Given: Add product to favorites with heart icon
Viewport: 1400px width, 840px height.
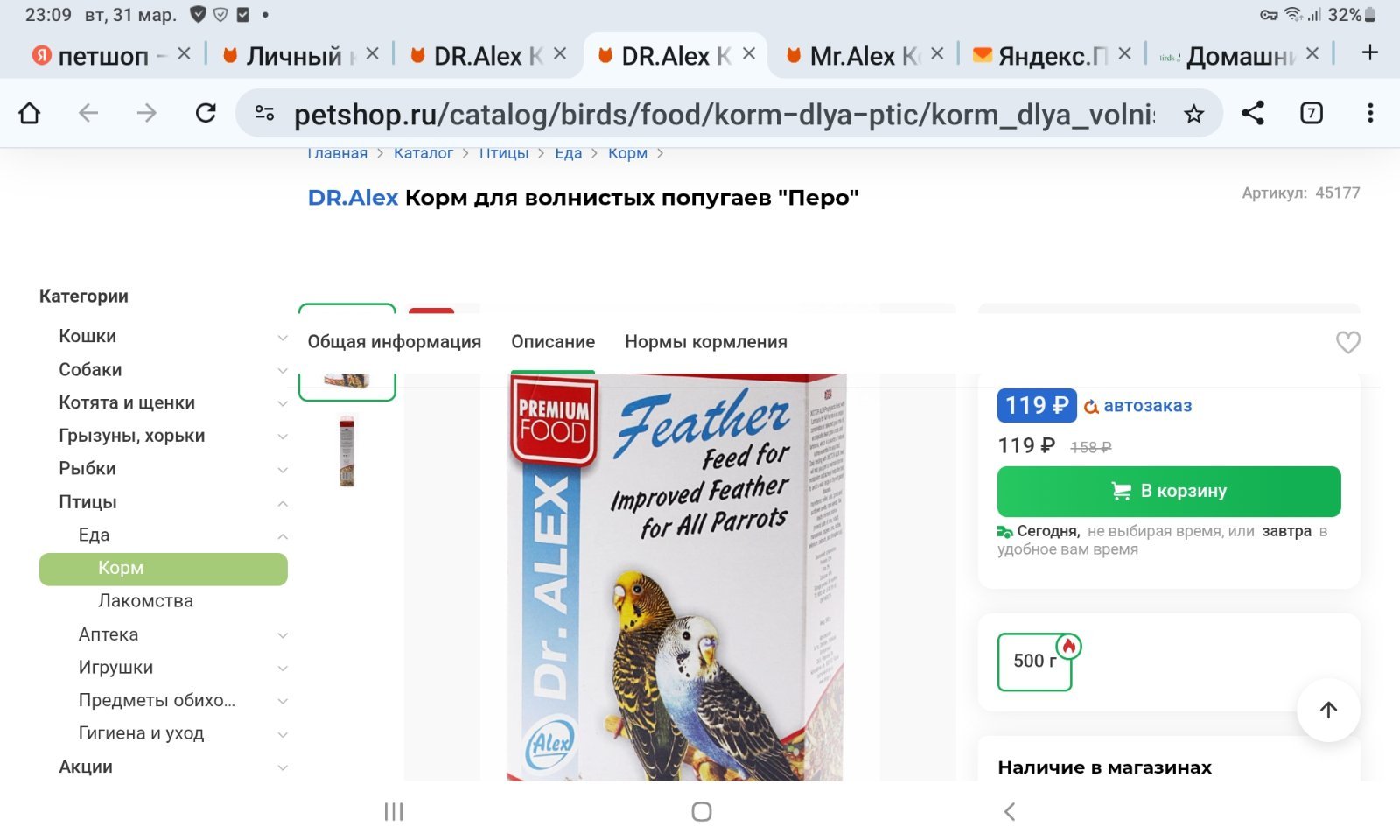Looking at the screenshot, I should pyautogui.click(x=1348, y=342).
